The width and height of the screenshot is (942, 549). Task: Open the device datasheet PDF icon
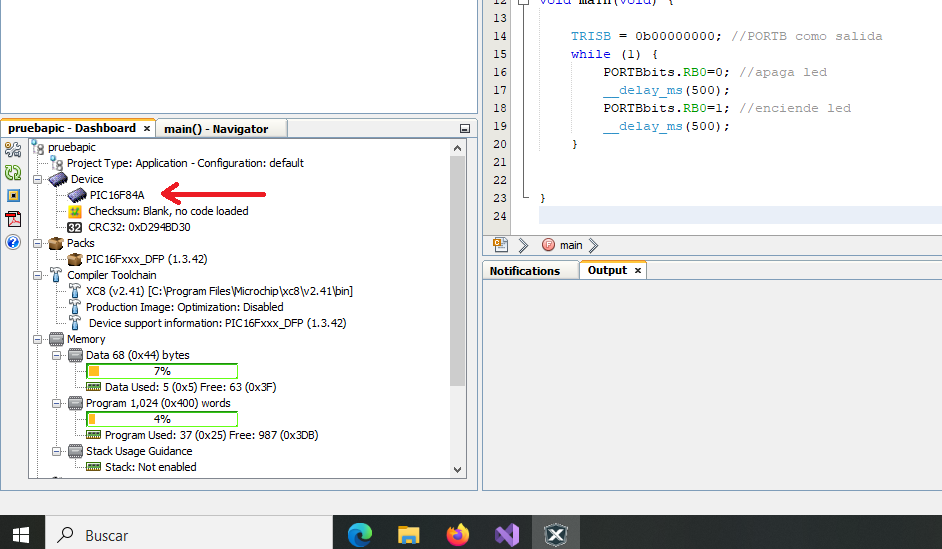(x=13, y=219)
